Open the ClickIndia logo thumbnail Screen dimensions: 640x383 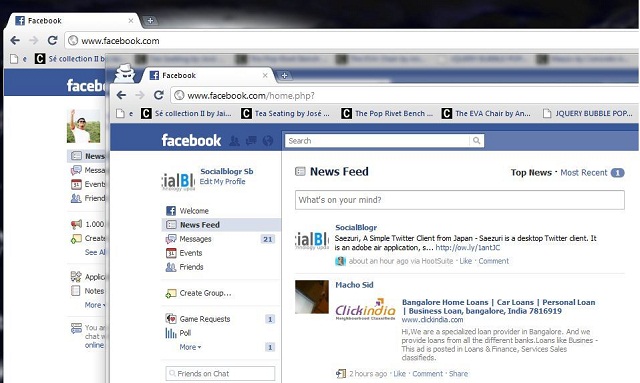(x=365, y=309)
